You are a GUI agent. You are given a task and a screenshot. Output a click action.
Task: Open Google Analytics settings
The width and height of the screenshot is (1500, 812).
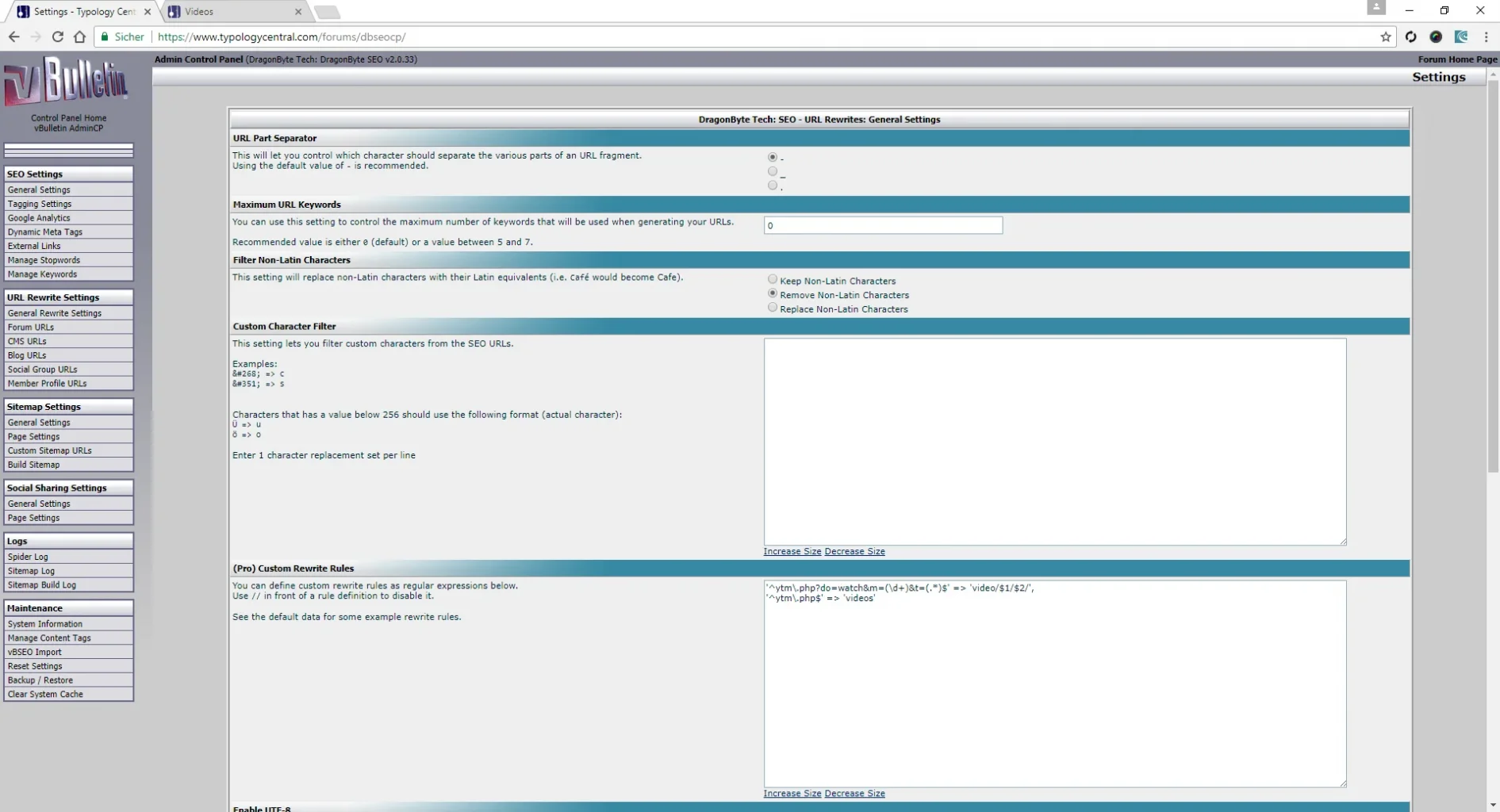tap(68, 218)
